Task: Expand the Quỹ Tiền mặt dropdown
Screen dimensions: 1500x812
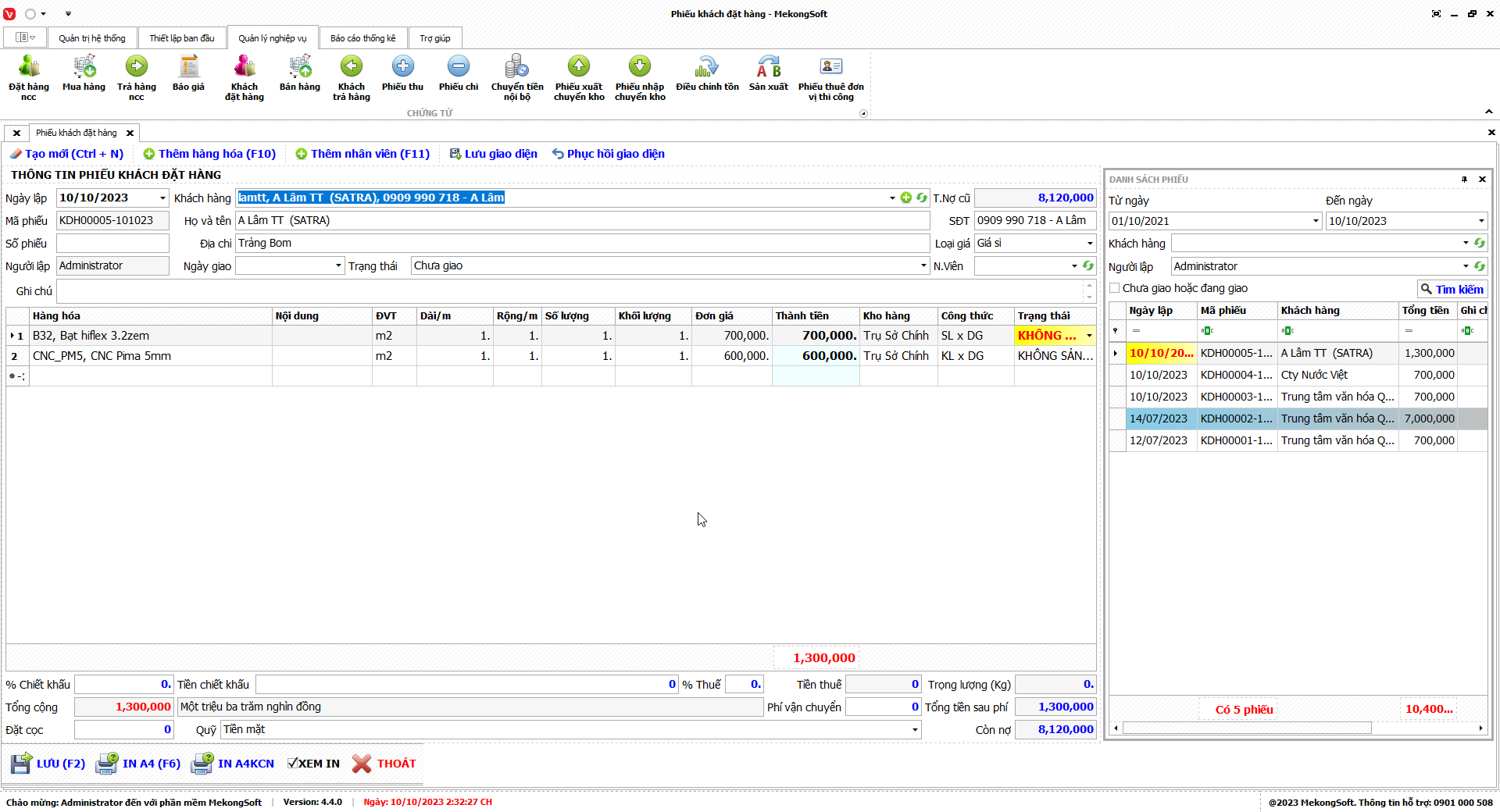Action: coord(915,730)
